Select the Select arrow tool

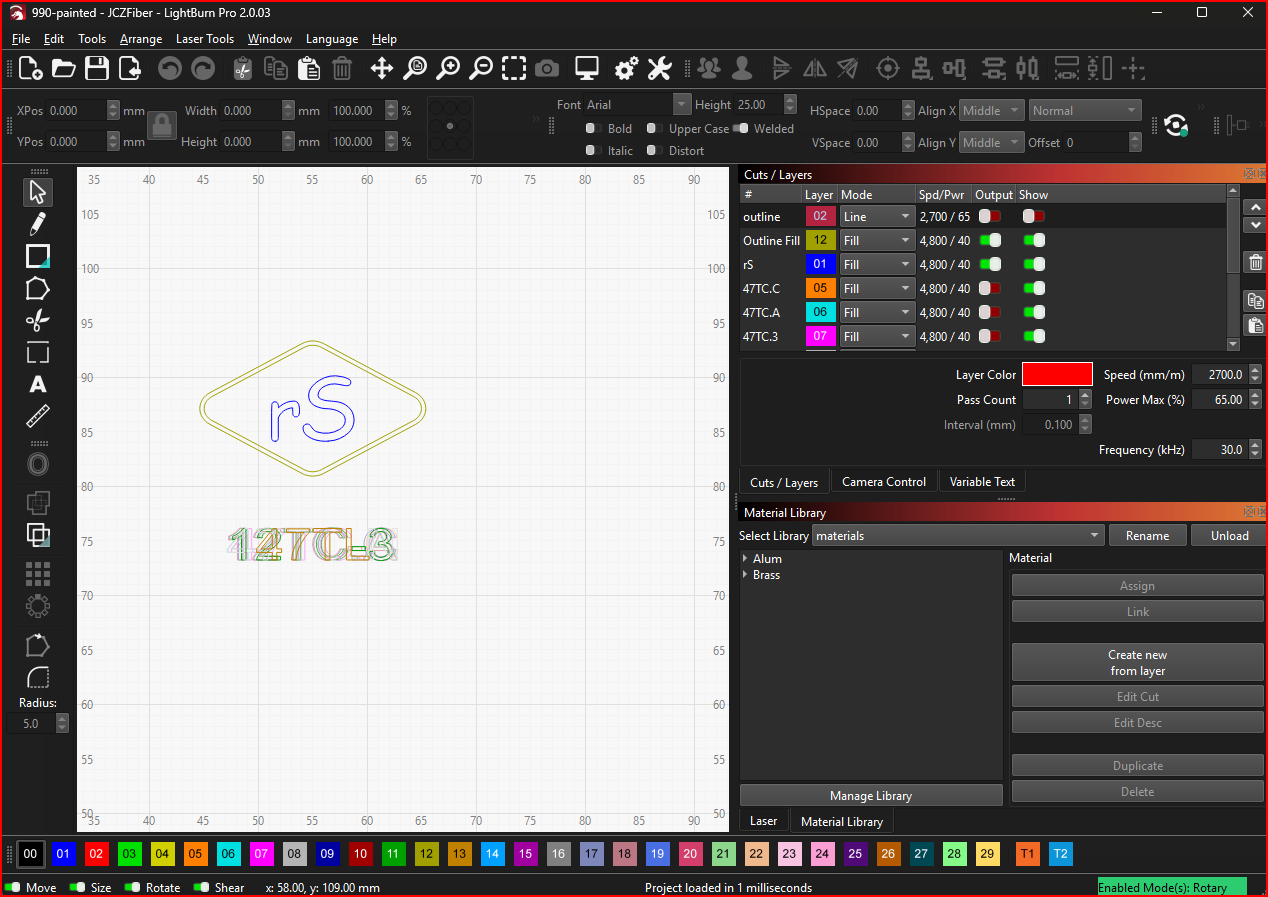[x=38, y=192]
